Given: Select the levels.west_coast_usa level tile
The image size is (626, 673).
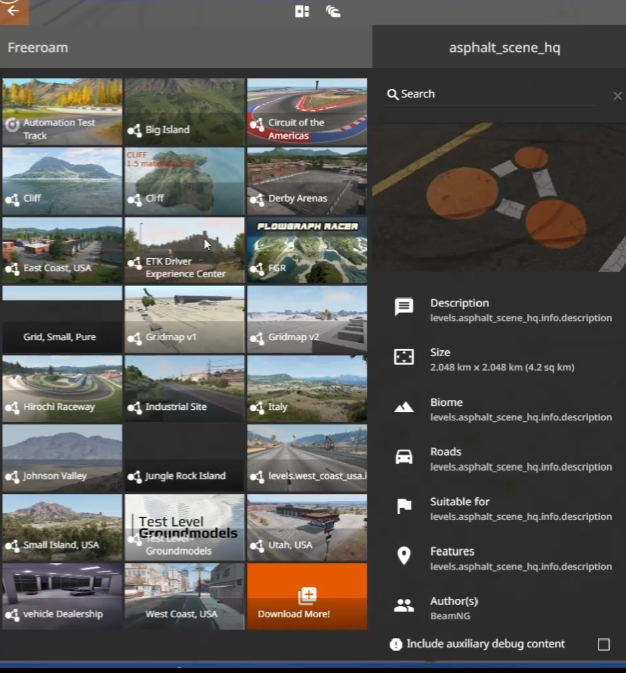Looking at the screenshot, I should (307, 458).
